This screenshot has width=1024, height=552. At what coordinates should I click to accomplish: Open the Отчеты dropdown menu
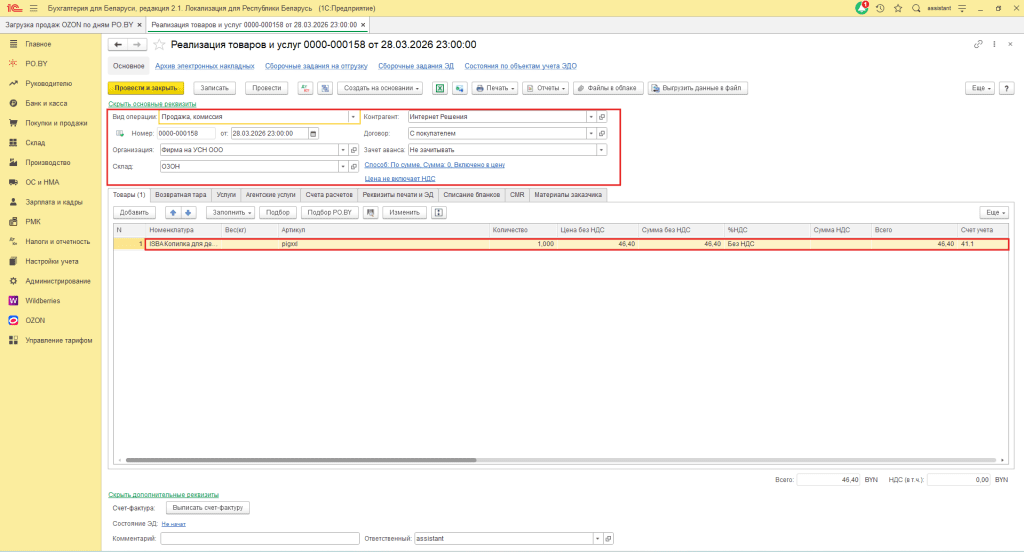(x=546, y=88)
